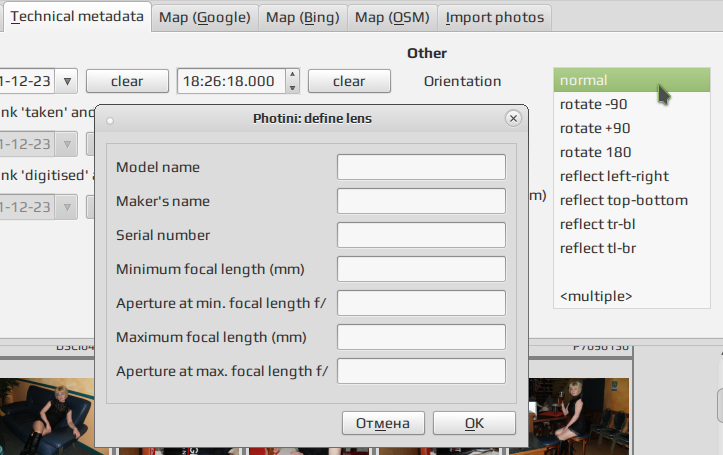Focus the Model name field
Image resolution: width=723 pixels, height=455 pixels.
coord(421,167)
